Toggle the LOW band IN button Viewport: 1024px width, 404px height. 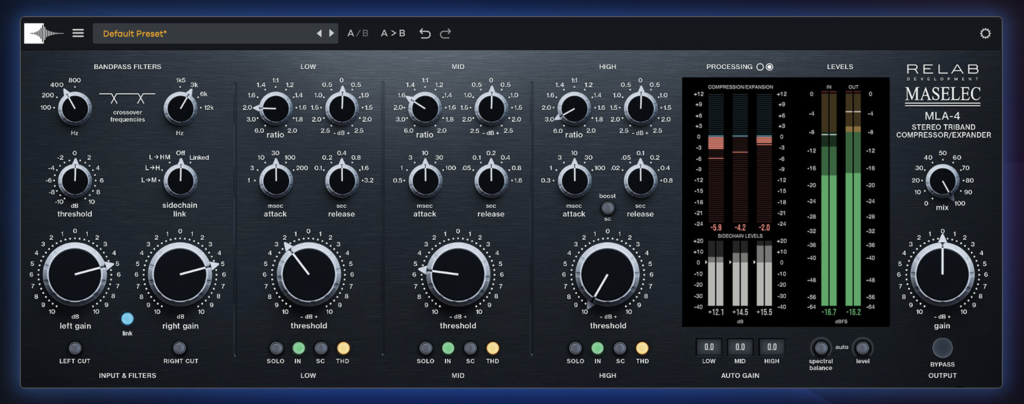(x=299, y=348)
